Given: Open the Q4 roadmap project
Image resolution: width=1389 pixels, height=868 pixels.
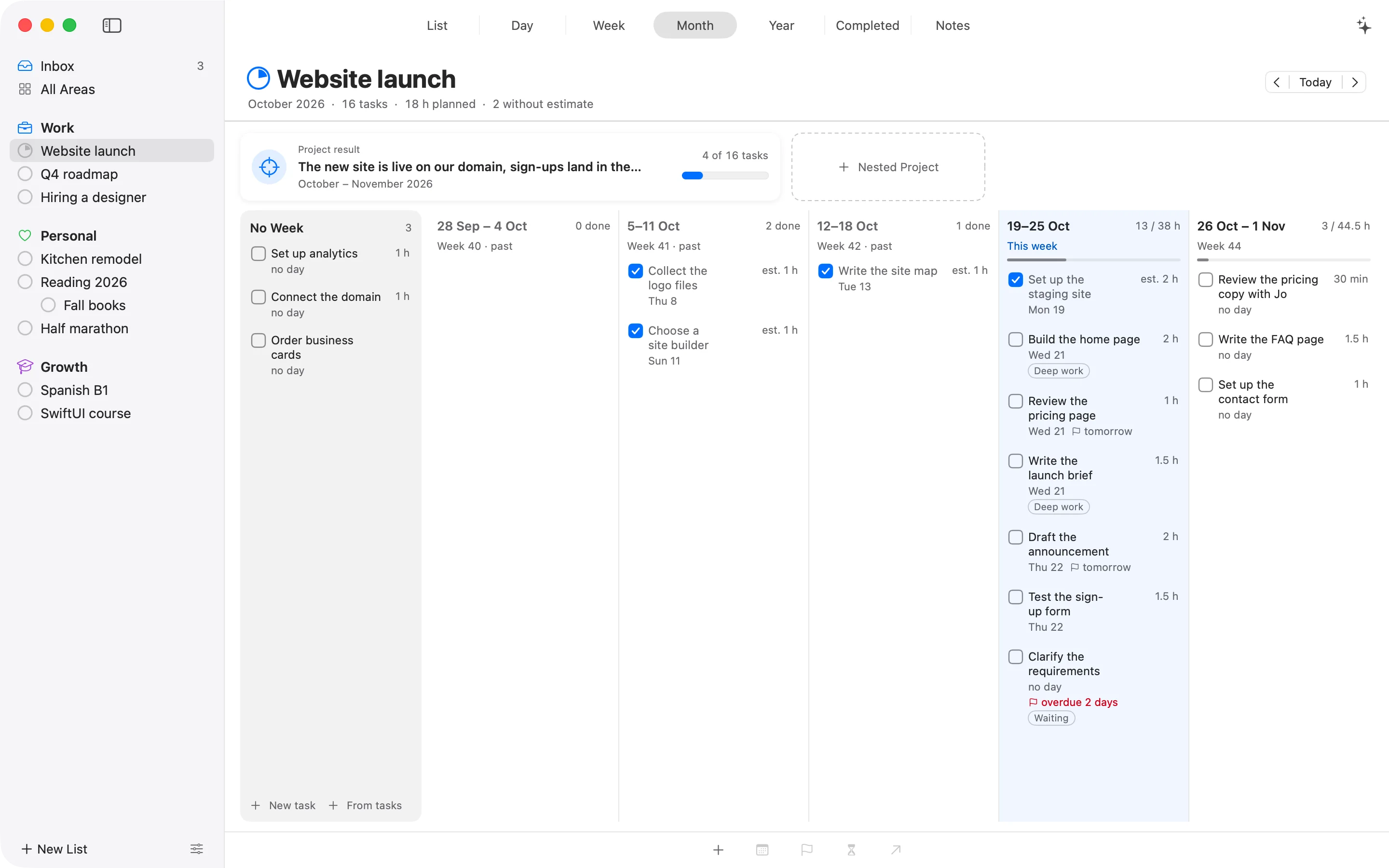Looking at the screenshot, I should click(x=112, y=174).
